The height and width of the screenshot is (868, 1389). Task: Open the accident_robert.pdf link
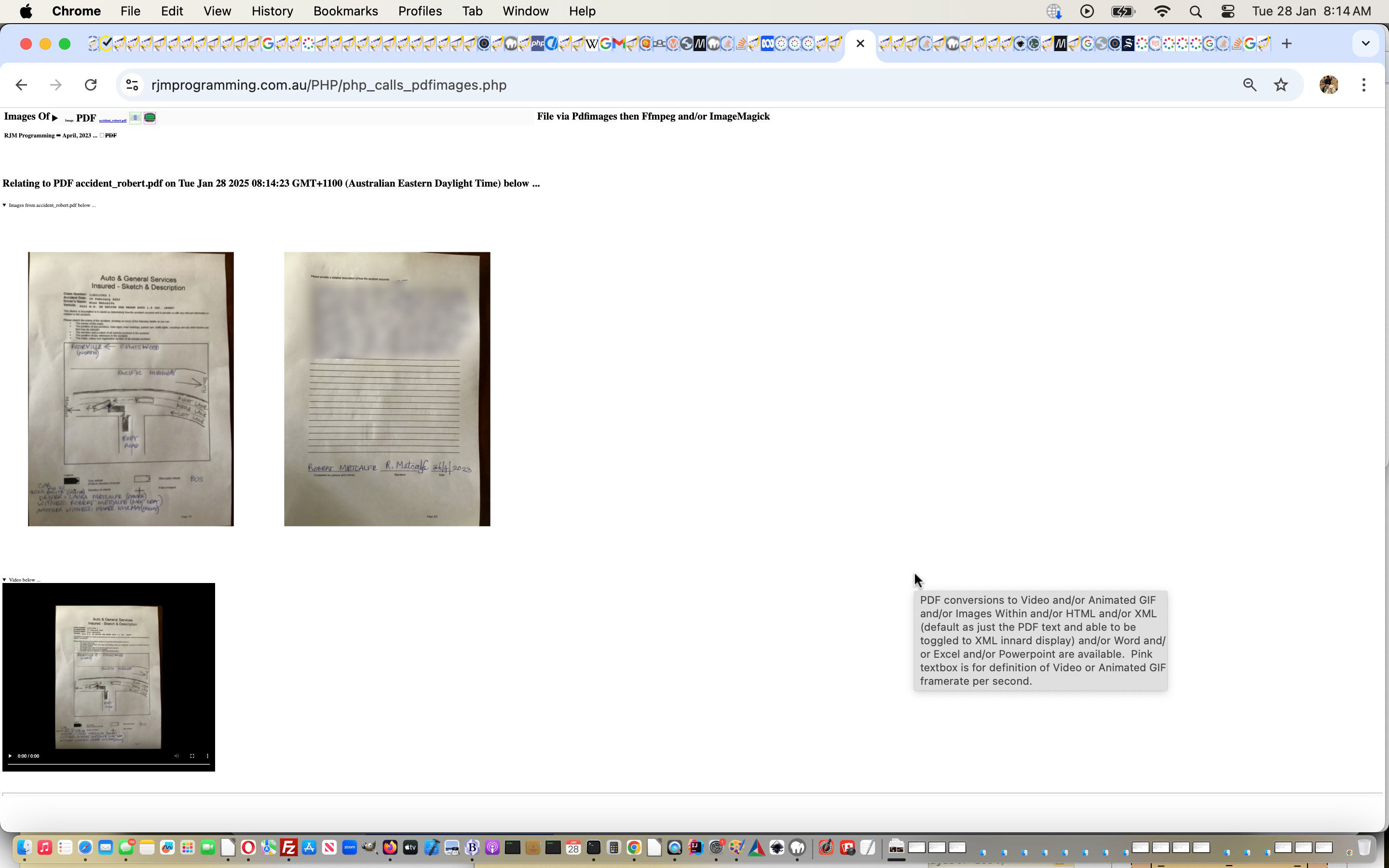click(112, 121)
